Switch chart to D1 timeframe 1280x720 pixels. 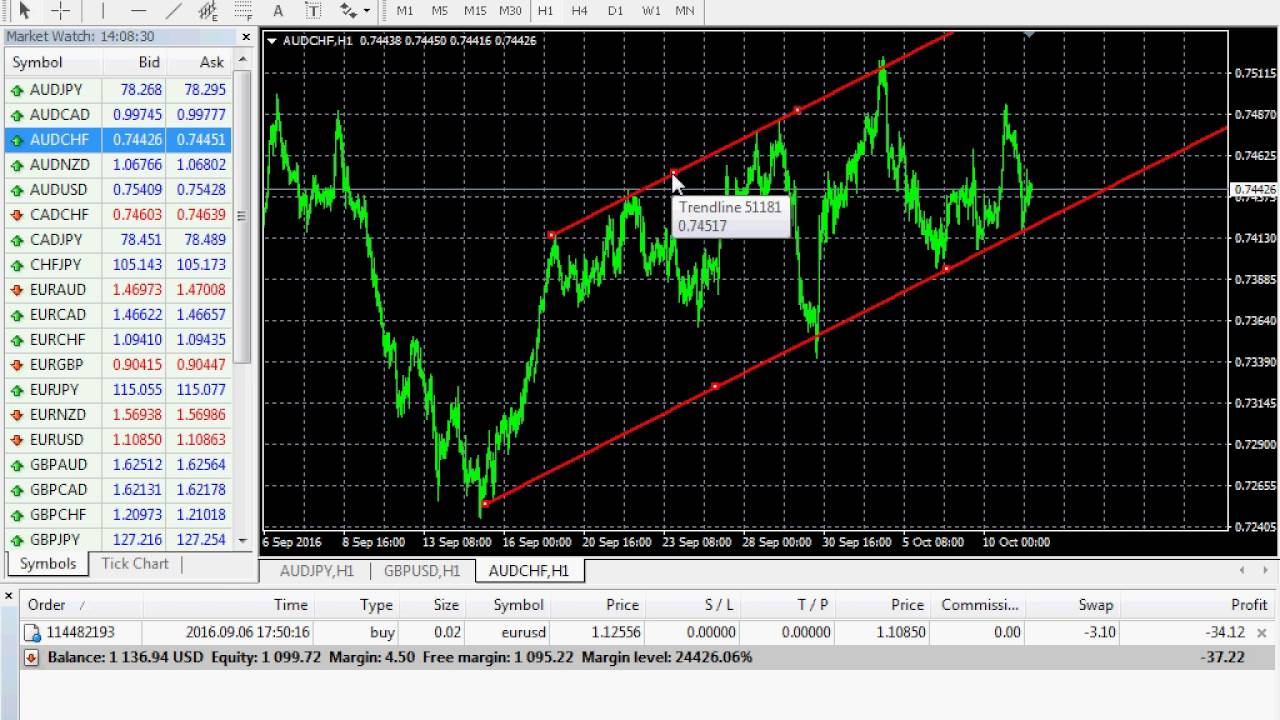pos(615,10)
